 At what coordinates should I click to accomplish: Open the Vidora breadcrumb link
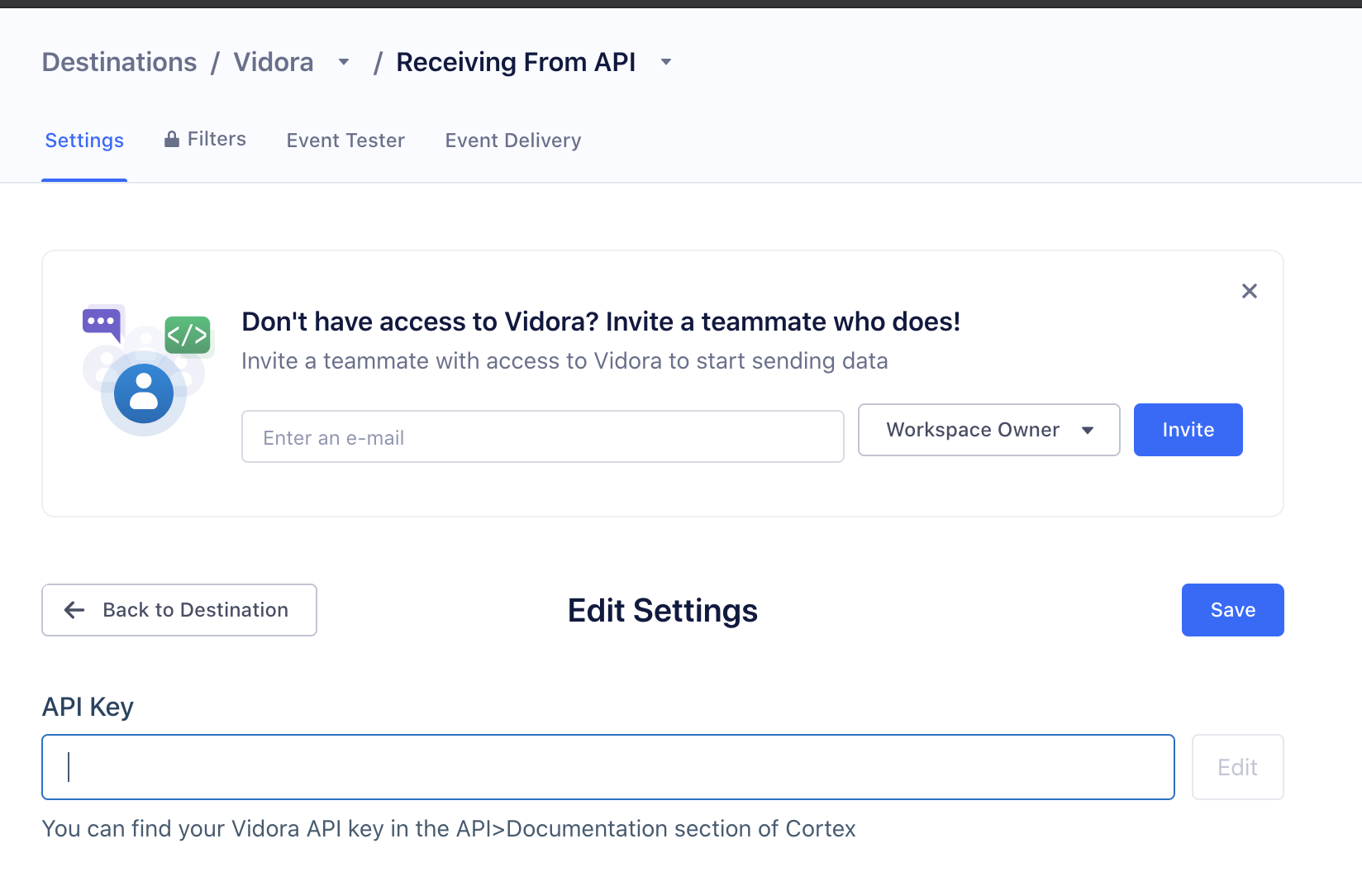(x=274, y=62)
